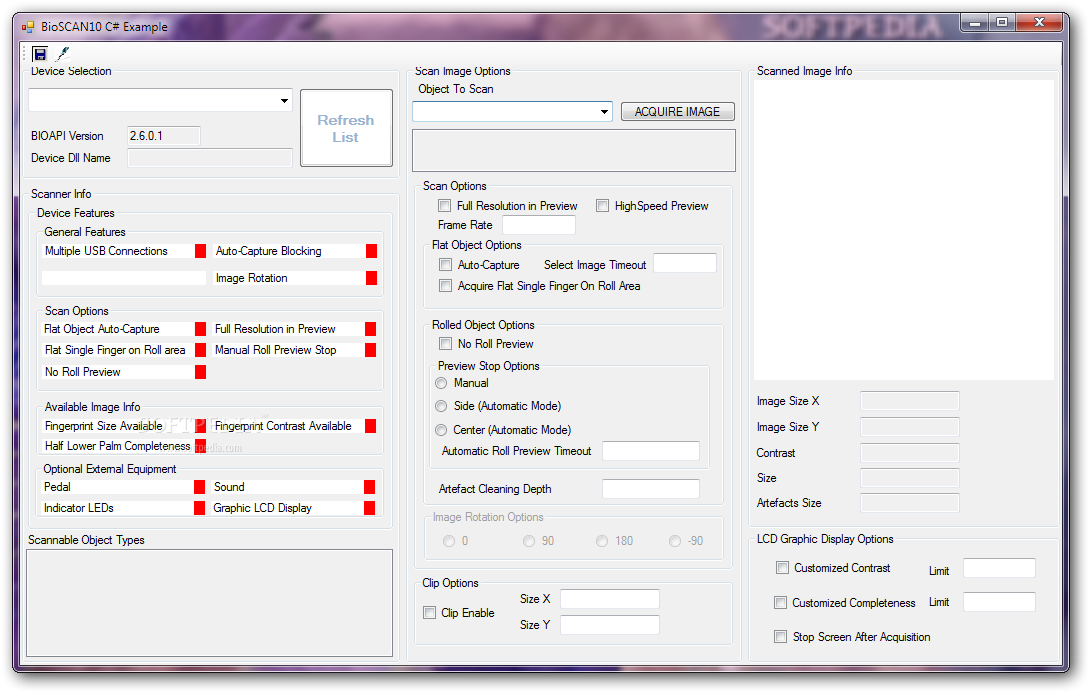Click the object description box under Object To Scan
This screenshot has width=1090, height=693.
coord(574,150)
